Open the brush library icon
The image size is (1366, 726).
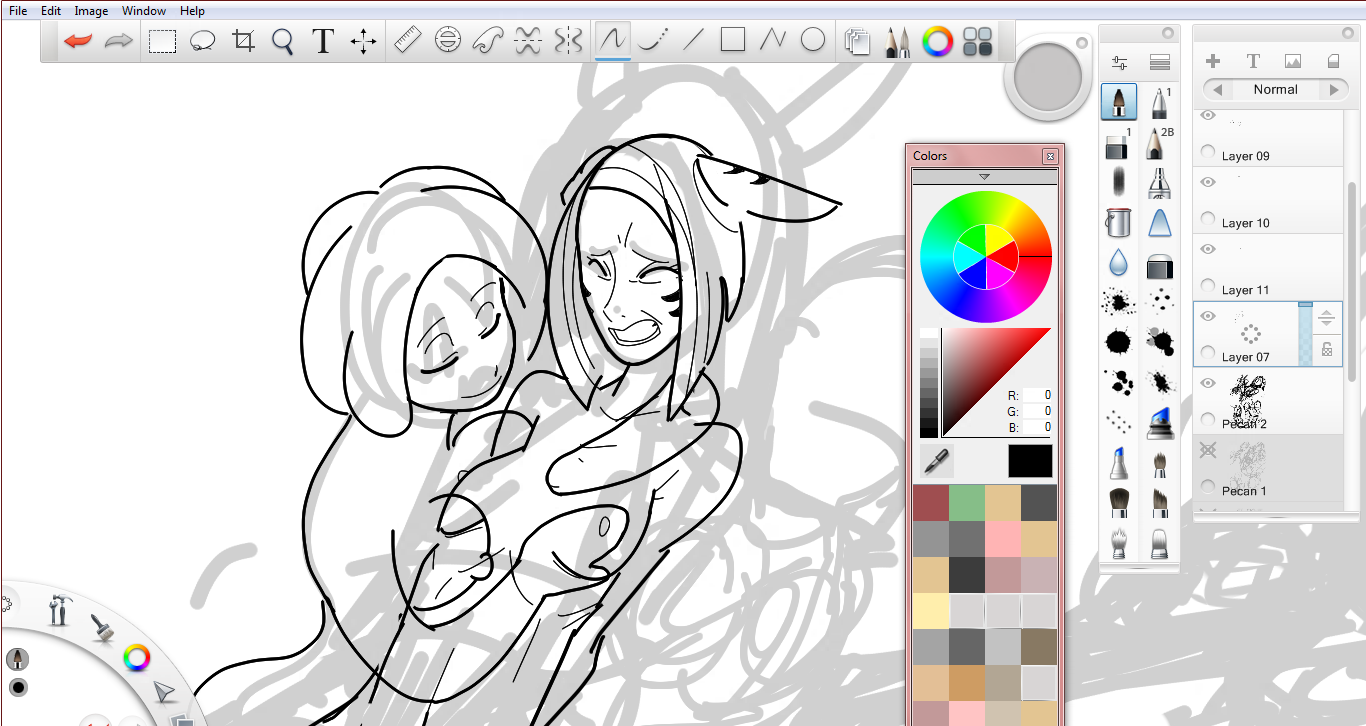tap(1160, 64)
